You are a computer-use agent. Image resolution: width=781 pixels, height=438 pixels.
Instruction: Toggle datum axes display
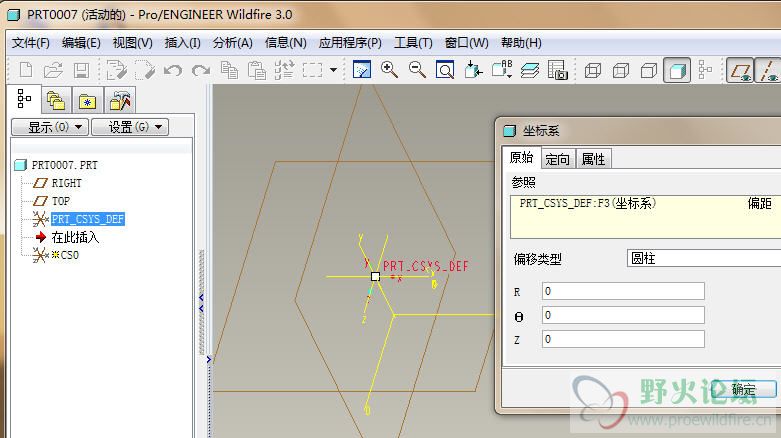(768, 70)
